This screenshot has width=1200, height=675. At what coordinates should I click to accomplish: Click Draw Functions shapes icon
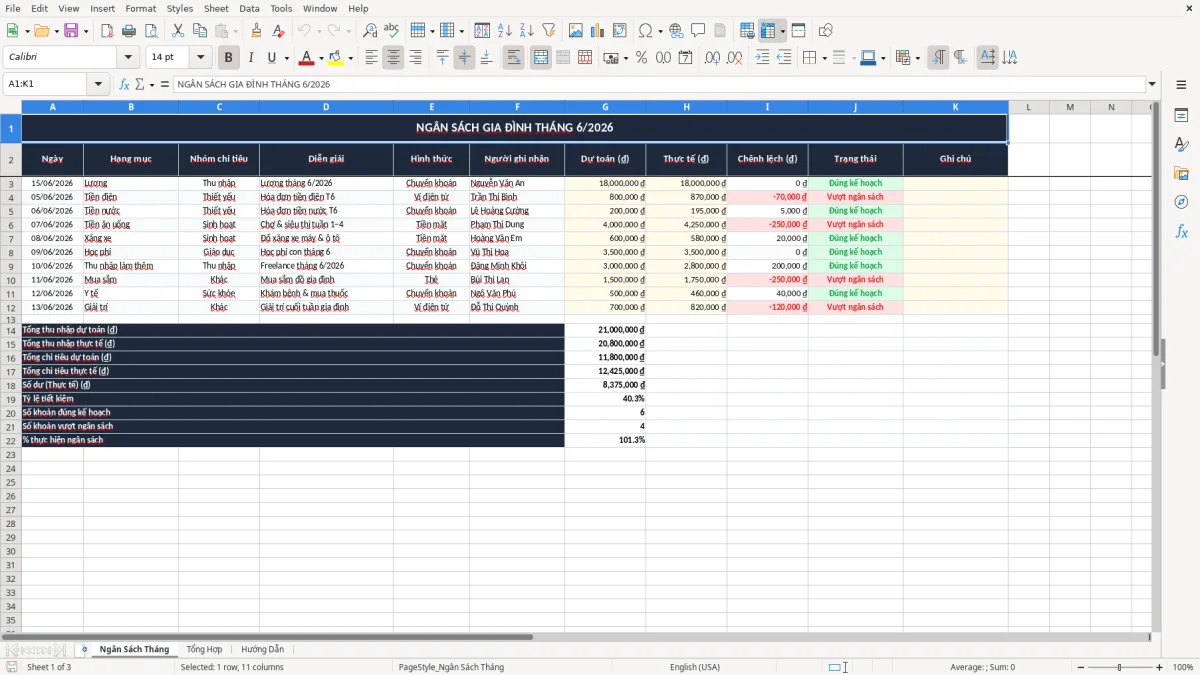(x=826, y=31)
